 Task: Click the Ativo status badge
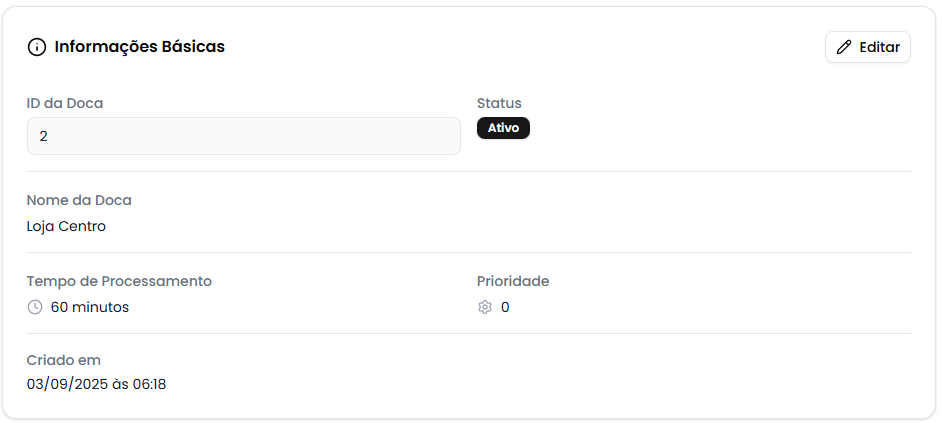coord(503,128)
